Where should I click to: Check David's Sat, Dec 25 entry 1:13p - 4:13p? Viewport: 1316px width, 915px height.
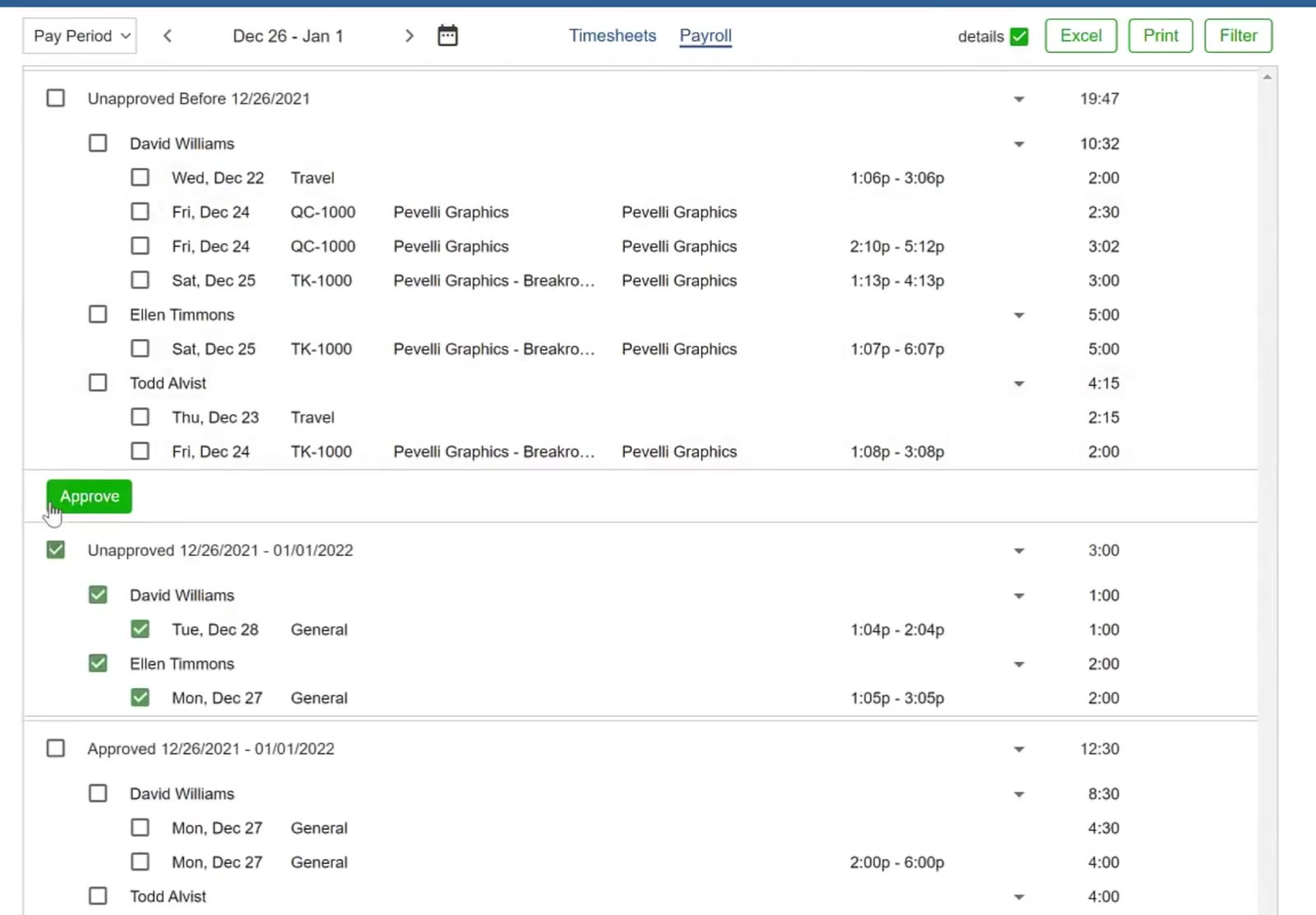click(141, 280)
